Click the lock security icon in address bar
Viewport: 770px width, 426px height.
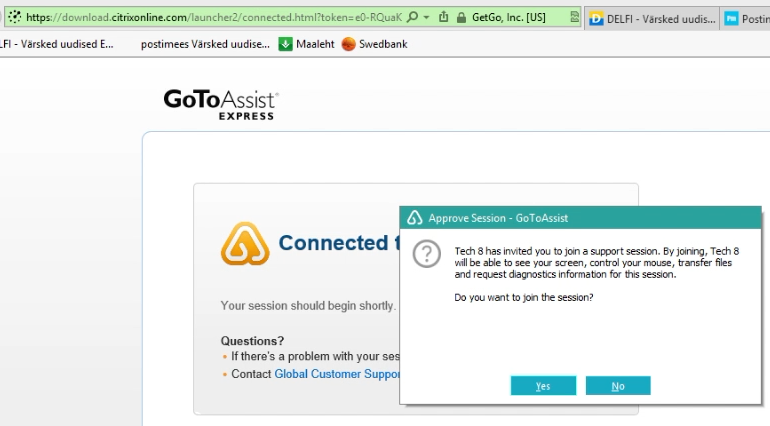click(x=461, y=18)
